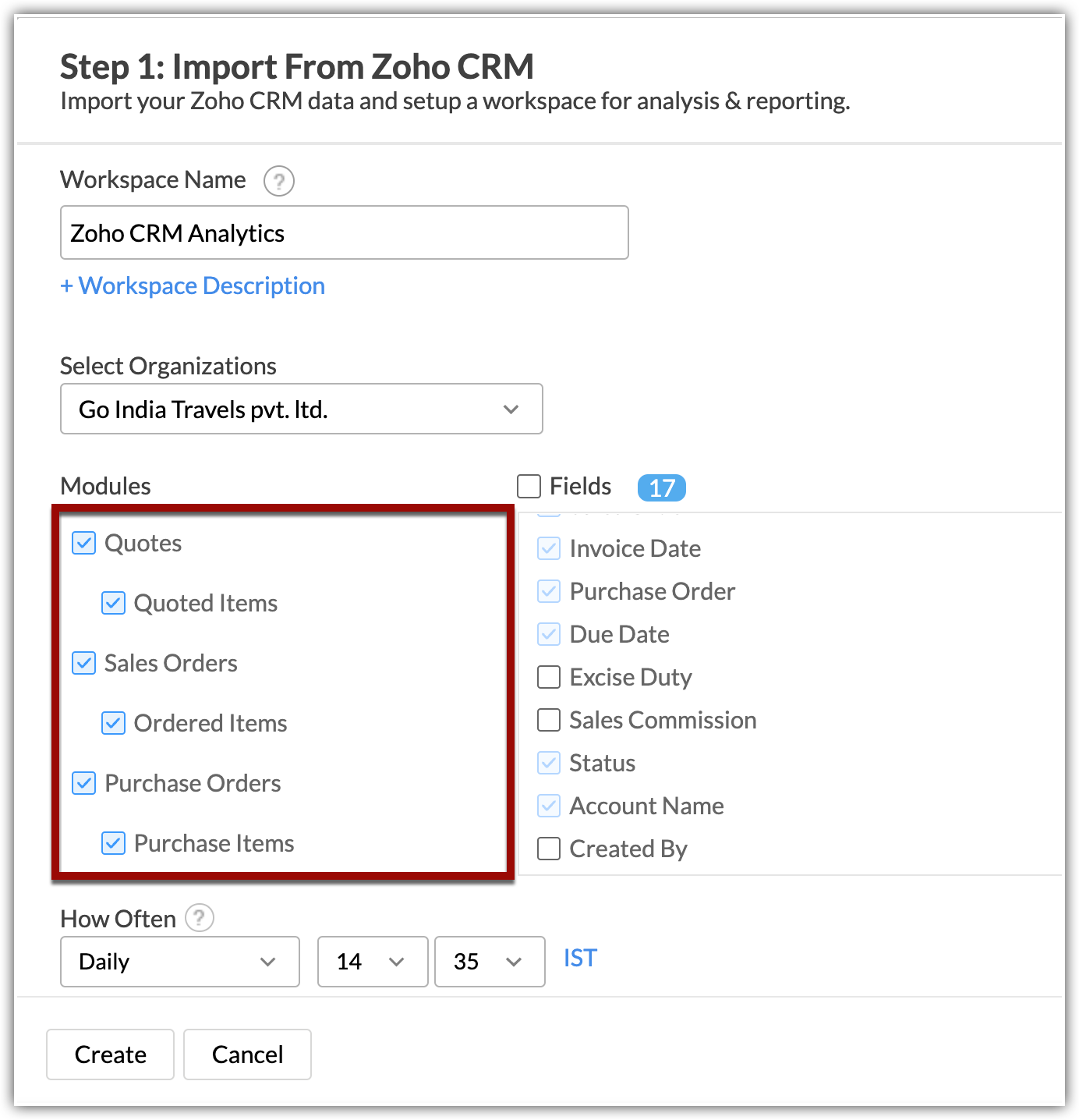Enable the Created By field
Screen dimensions: 1079x1120
549,849
